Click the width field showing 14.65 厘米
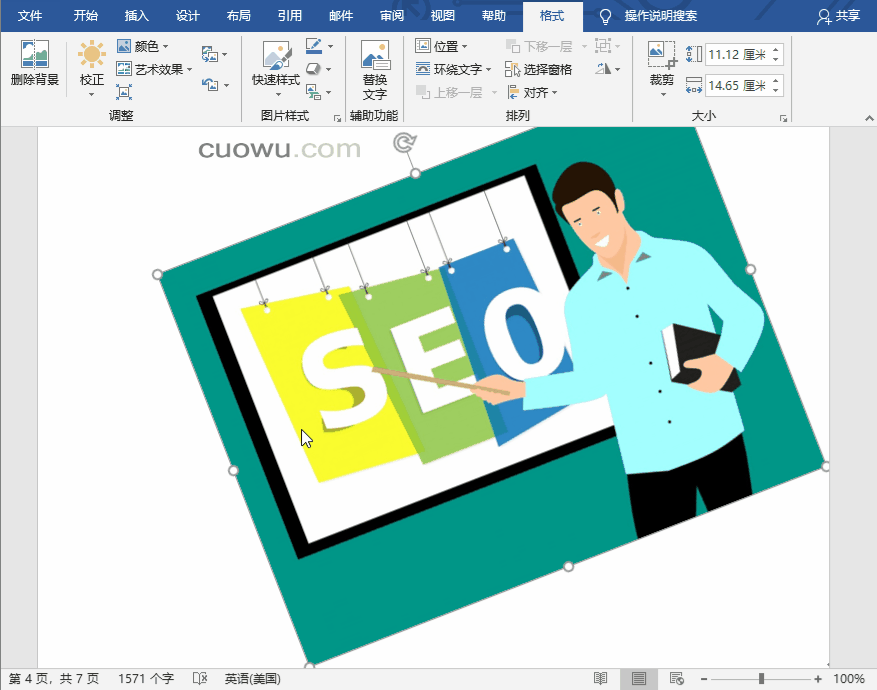 pyautogui.click(x=737, y=86)
